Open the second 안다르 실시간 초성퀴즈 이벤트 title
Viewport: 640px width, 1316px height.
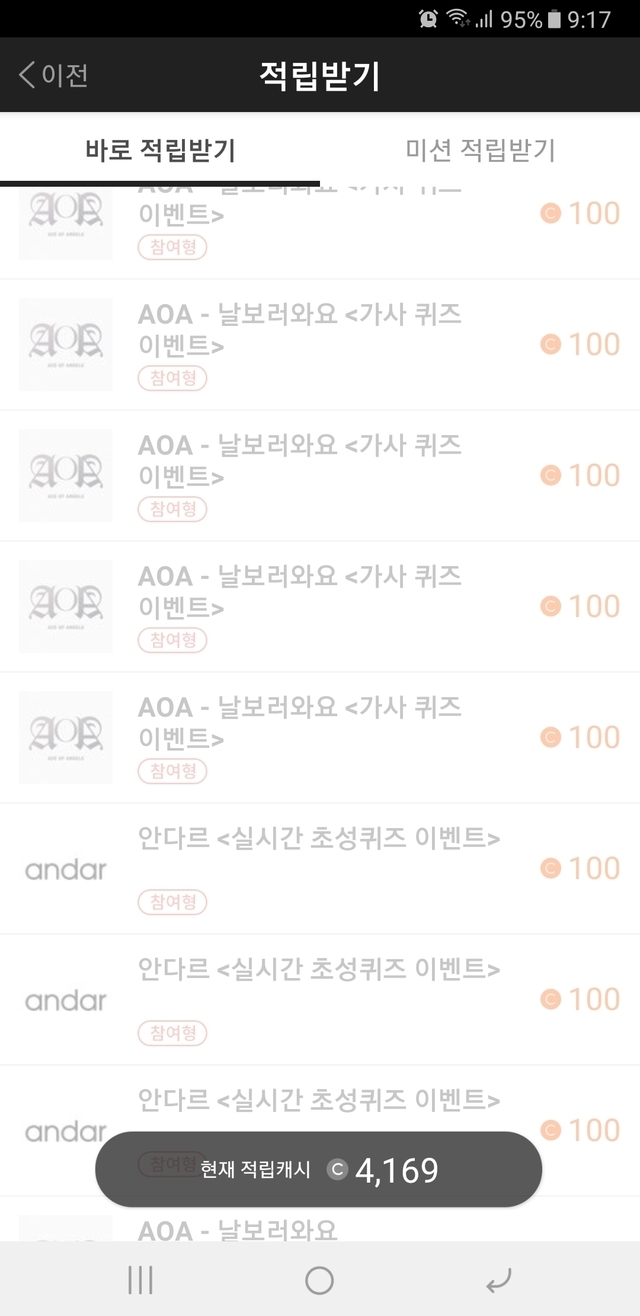pos(319,969)
